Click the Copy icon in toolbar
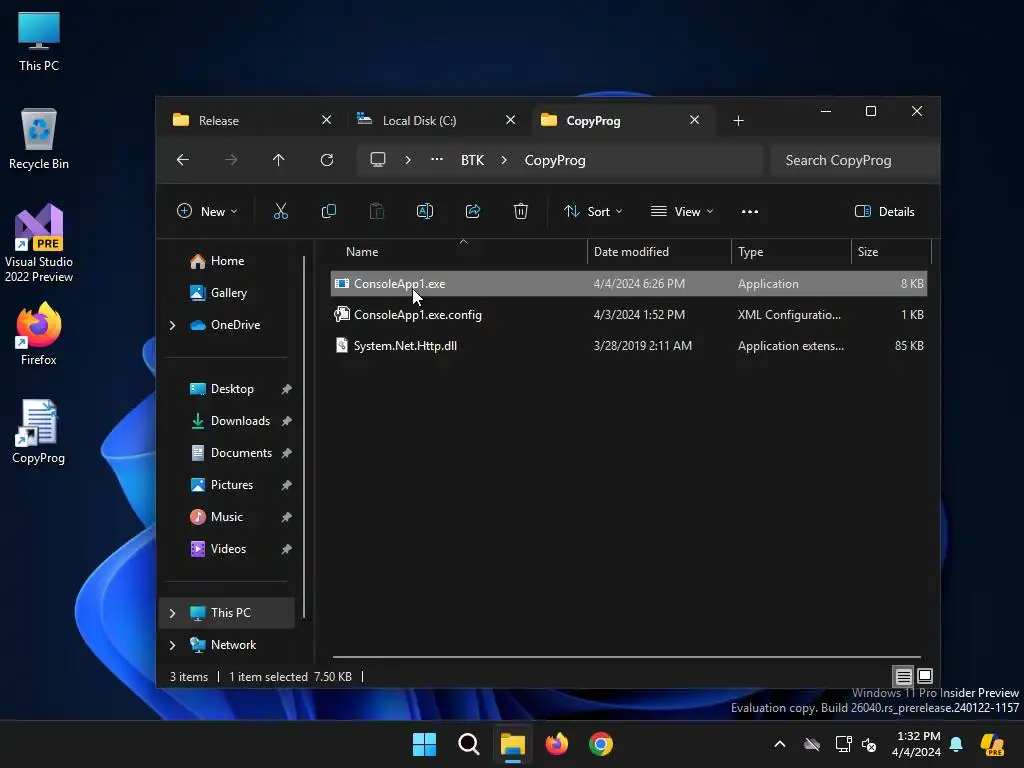Screen dimensions: 1024x768 pos(328,211)
